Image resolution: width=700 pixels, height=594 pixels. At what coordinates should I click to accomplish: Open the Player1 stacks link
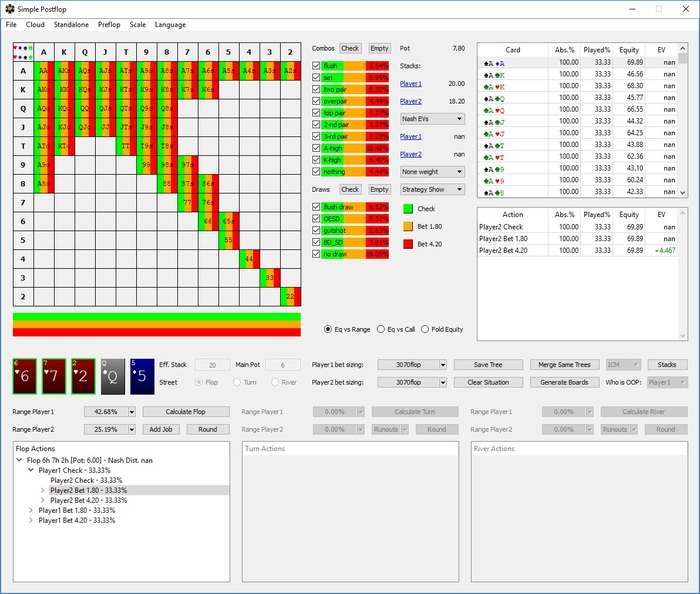tap(411, 83)
